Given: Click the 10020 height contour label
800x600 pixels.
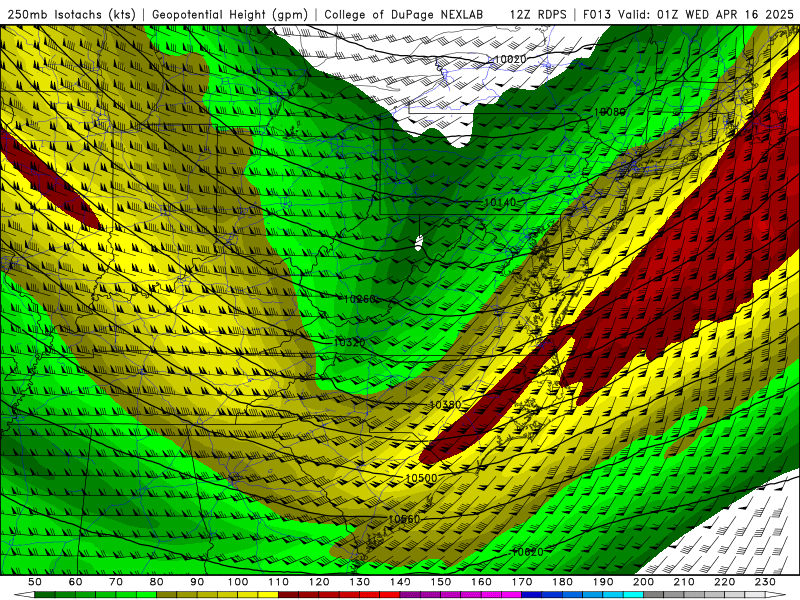Looking at the screenshot, I should (510, 59).
